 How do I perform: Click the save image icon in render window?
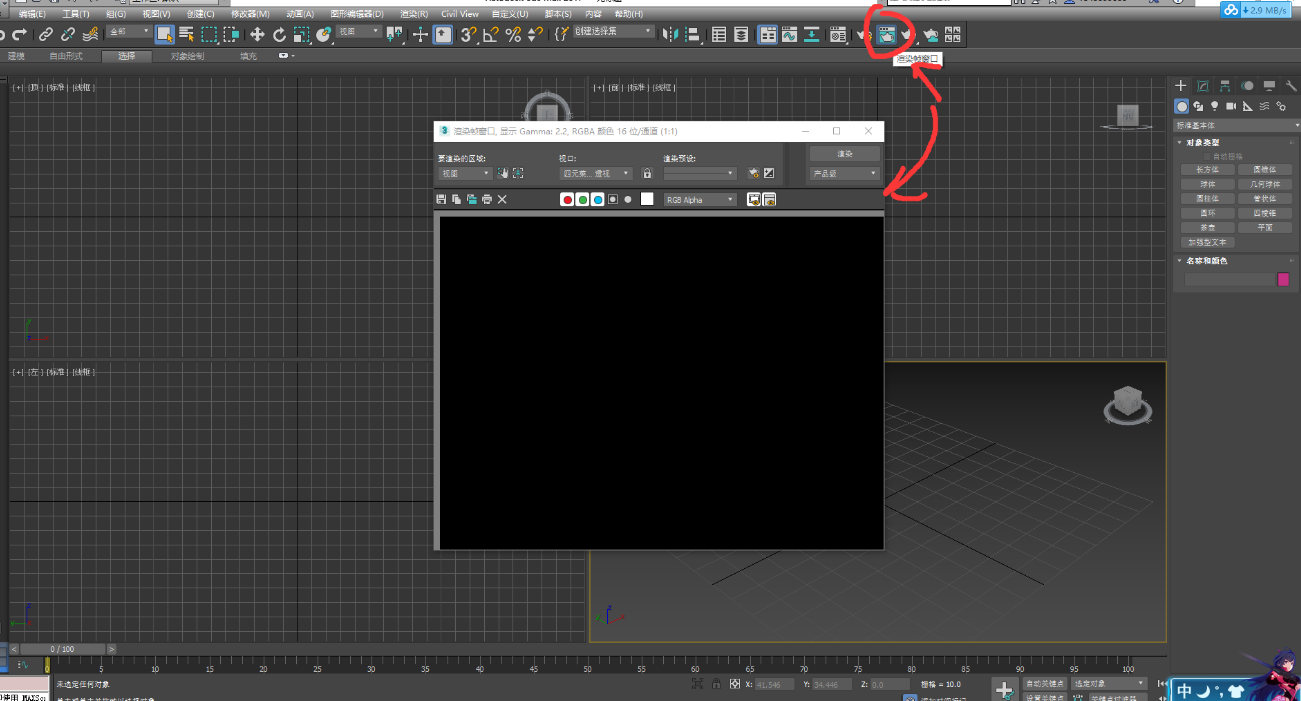[441, 200]
